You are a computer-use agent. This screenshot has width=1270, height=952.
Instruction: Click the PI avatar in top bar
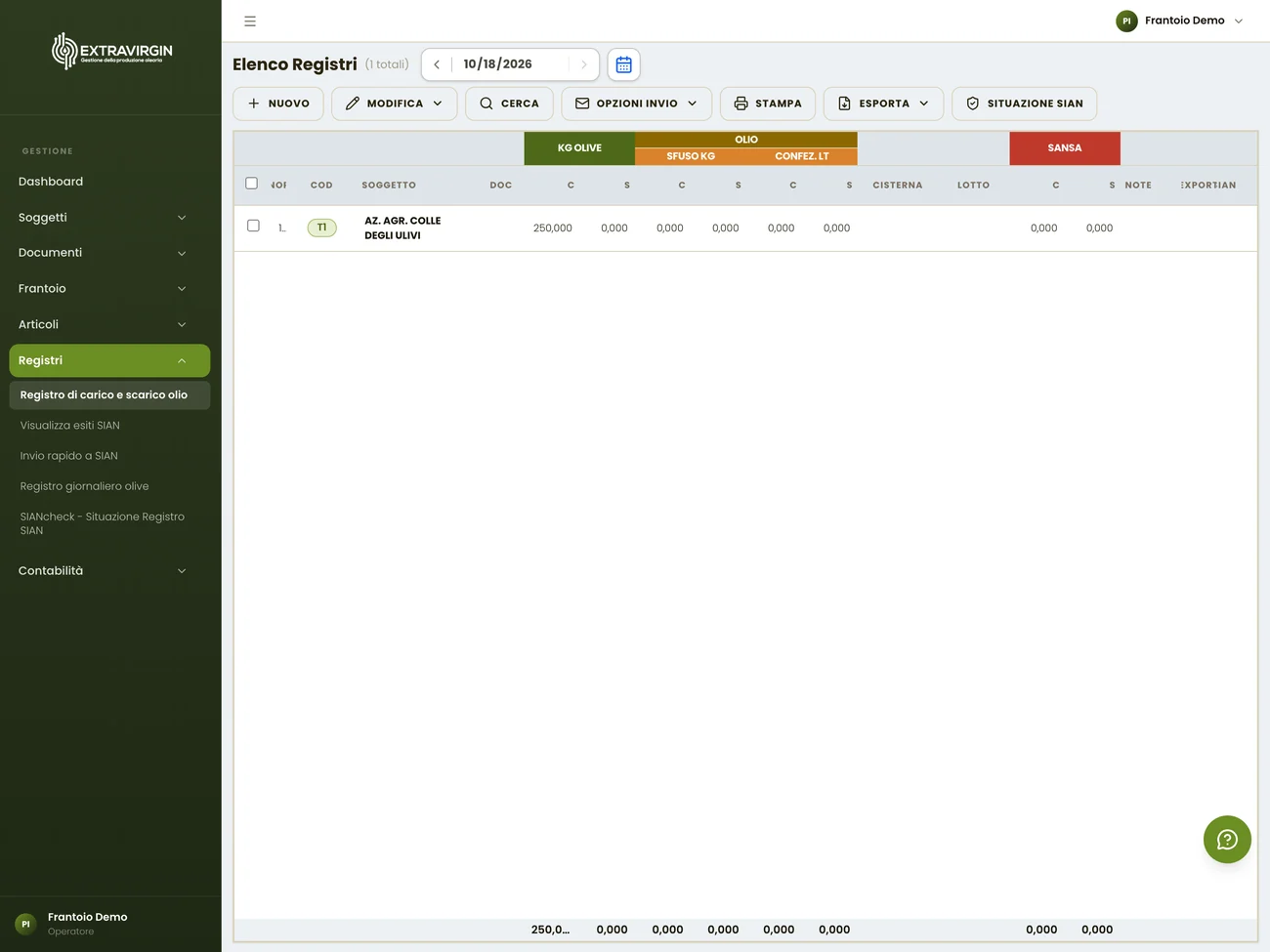[1126, 21]
